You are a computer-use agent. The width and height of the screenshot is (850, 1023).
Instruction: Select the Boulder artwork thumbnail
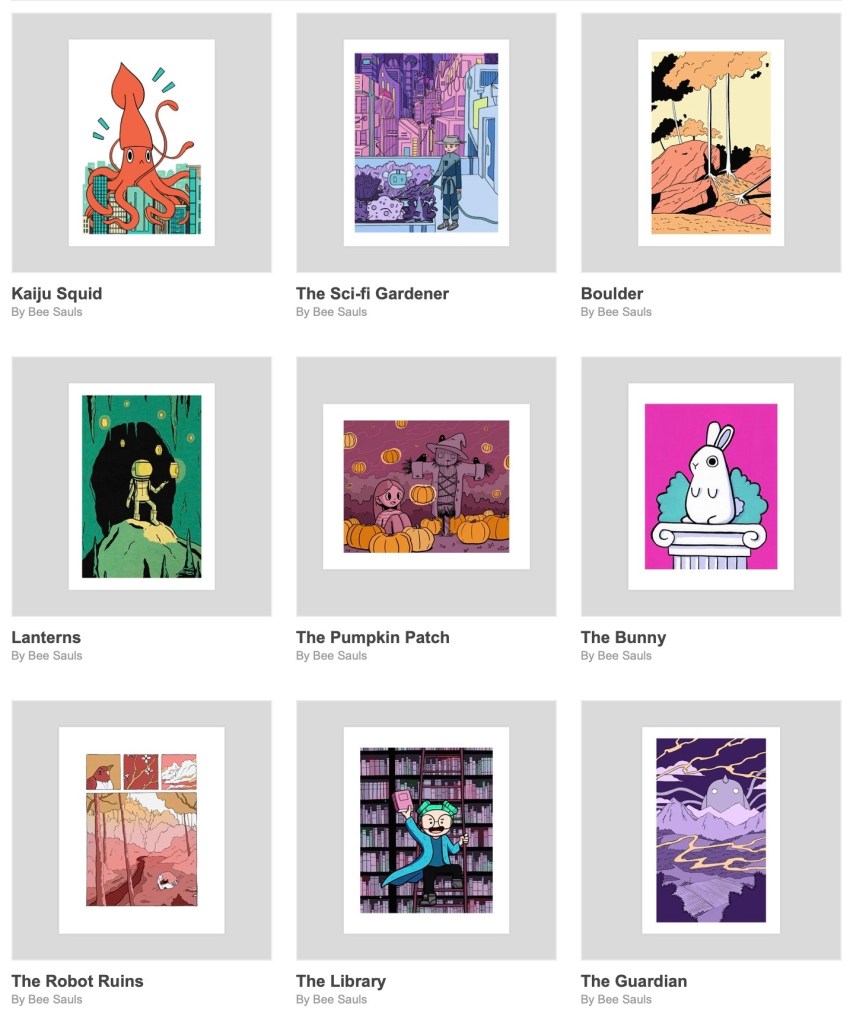(711, 142)
